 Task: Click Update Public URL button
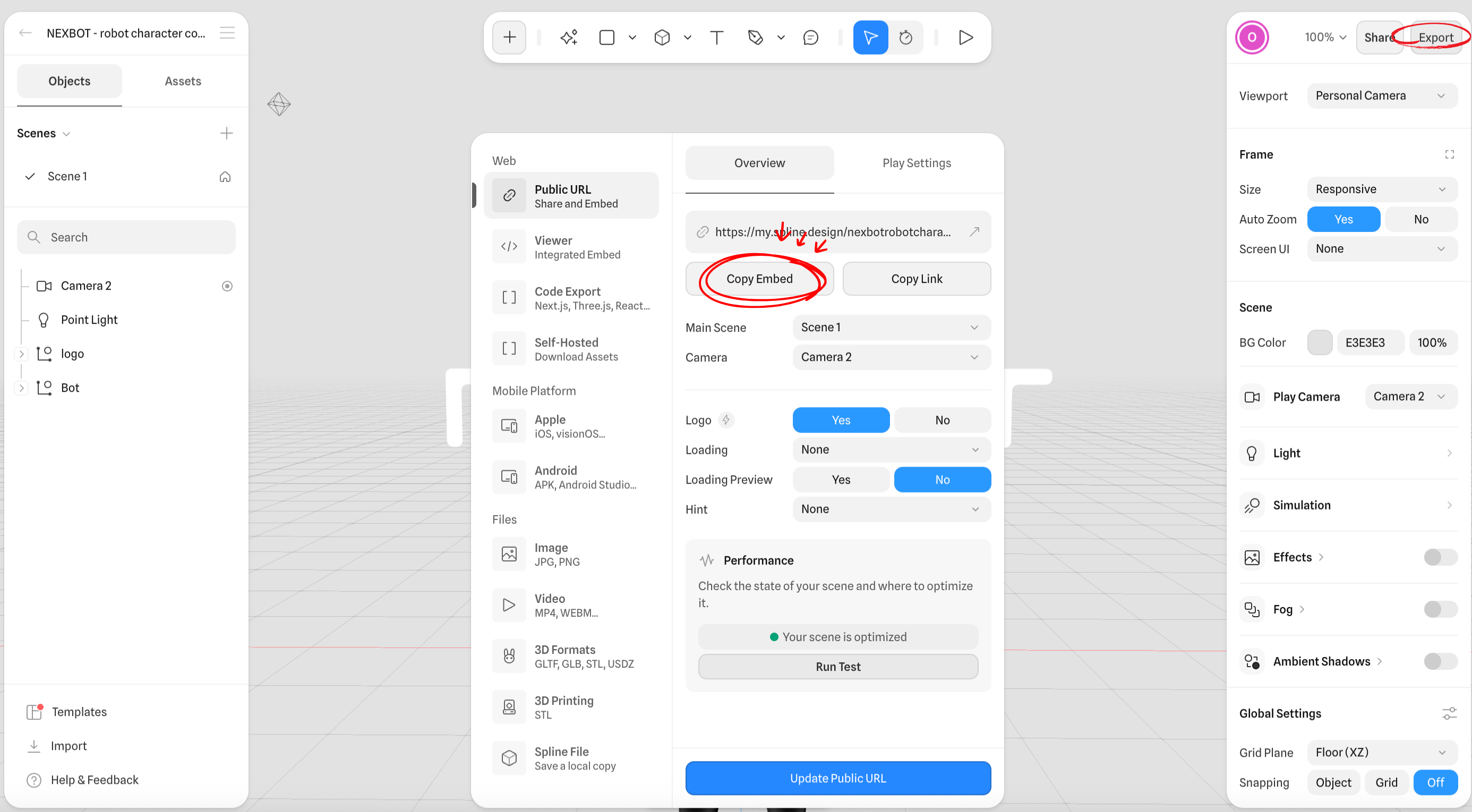point(838,779)
